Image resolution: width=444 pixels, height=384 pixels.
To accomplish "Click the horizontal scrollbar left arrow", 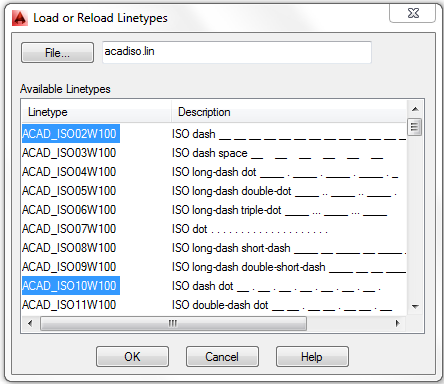I will 30,323.
